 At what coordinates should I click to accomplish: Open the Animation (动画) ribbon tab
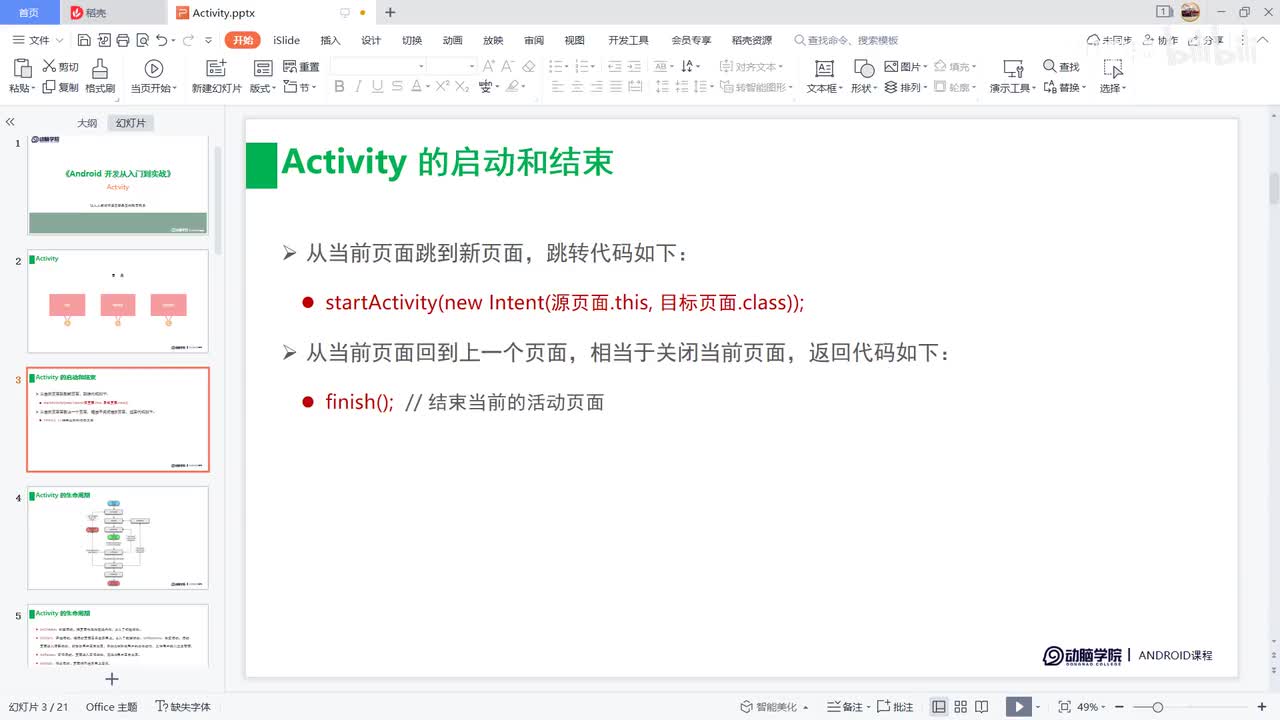pyautogui.click(x=453, y=40)
